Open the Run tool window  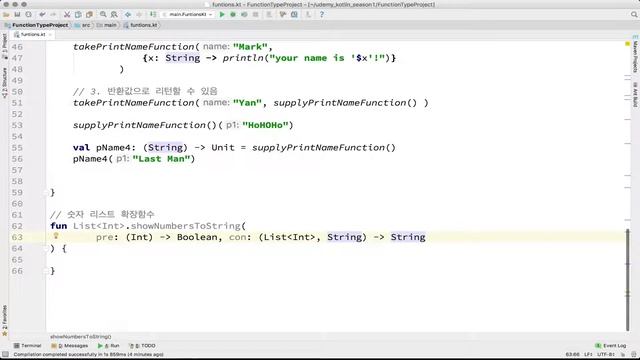tap(109, 346)
